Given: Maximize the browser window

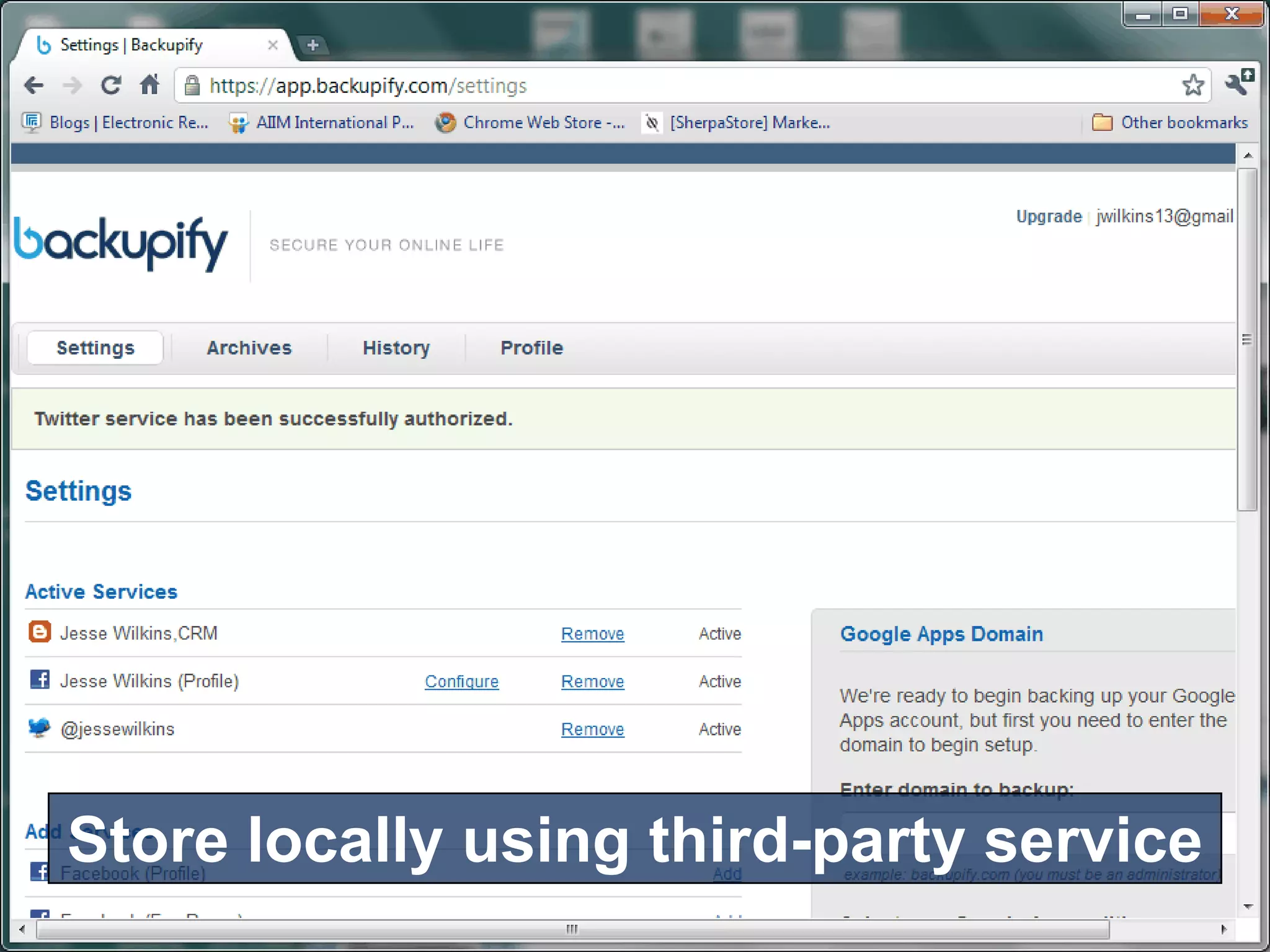Looking at the screenshot, I should pos(1180,14).
